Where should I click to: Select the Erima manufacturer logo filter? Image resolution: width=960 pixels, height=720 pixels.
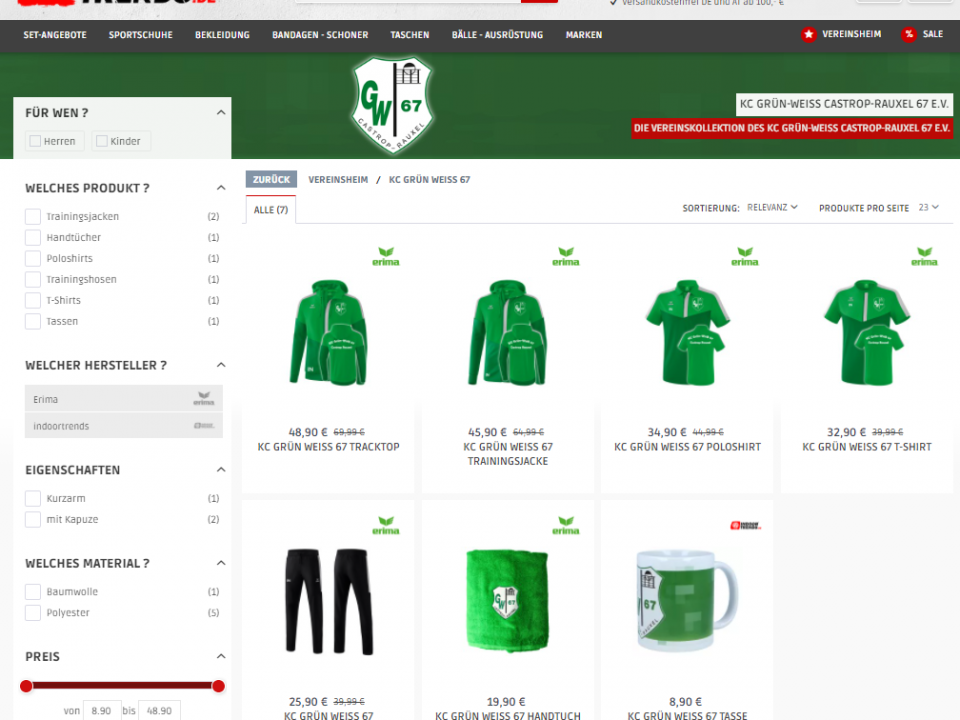(204, 400)
